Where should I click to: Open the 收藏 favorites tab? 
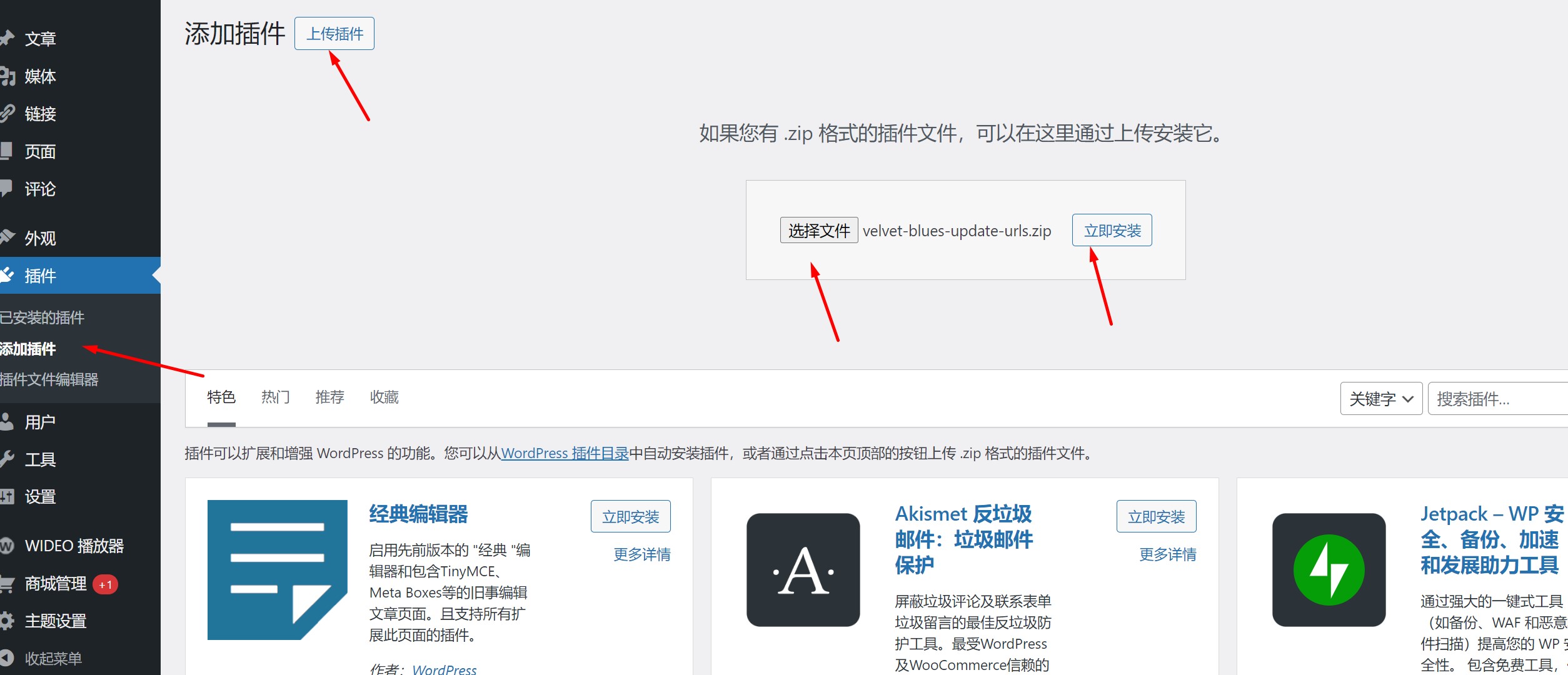[x=384, y=397]
